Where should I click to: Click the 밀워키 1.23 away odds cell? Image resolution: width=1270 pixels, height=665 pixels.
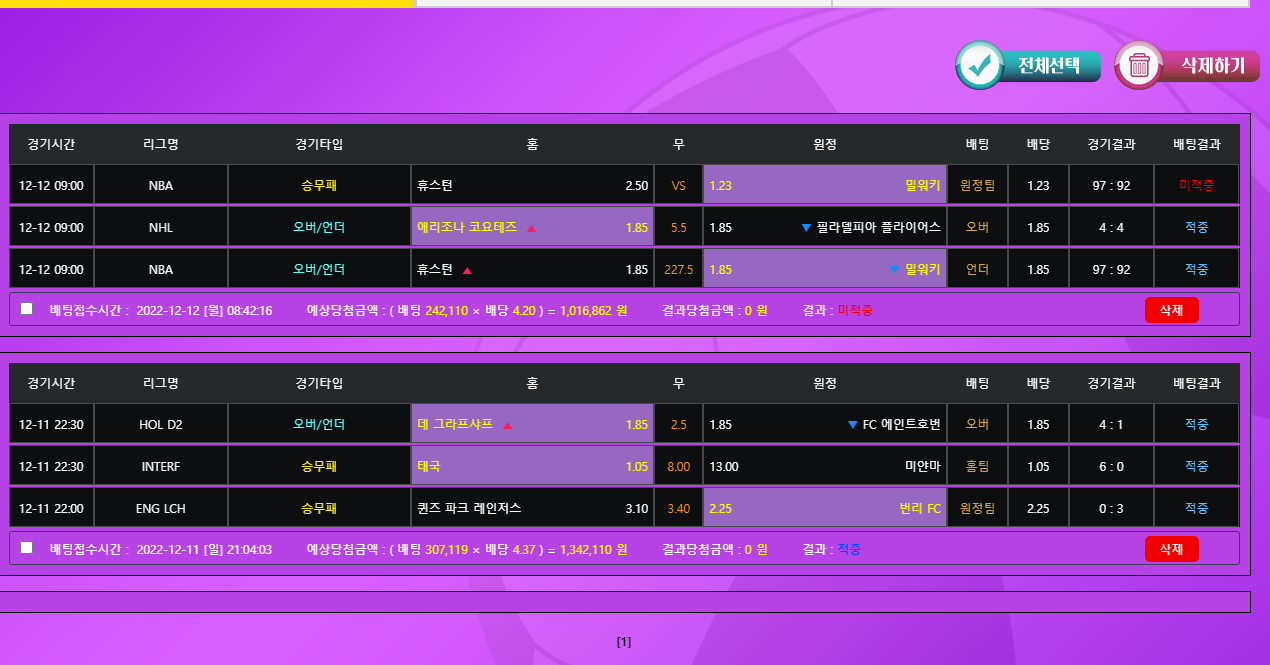click(x=824, y=185)
